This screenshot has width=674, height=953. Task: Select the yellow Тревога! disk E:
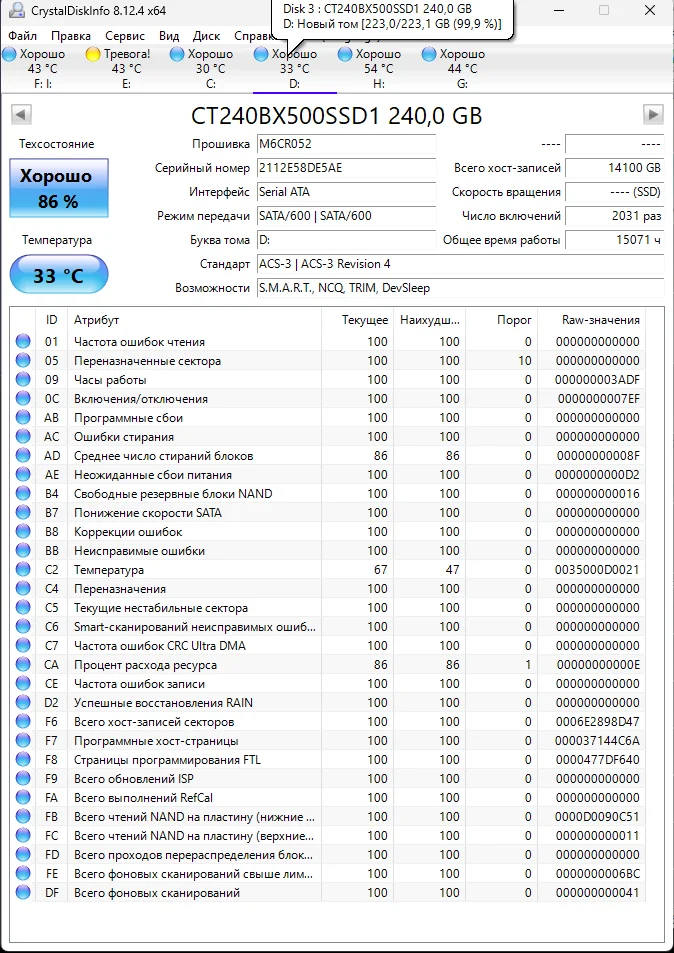[126, 69]
